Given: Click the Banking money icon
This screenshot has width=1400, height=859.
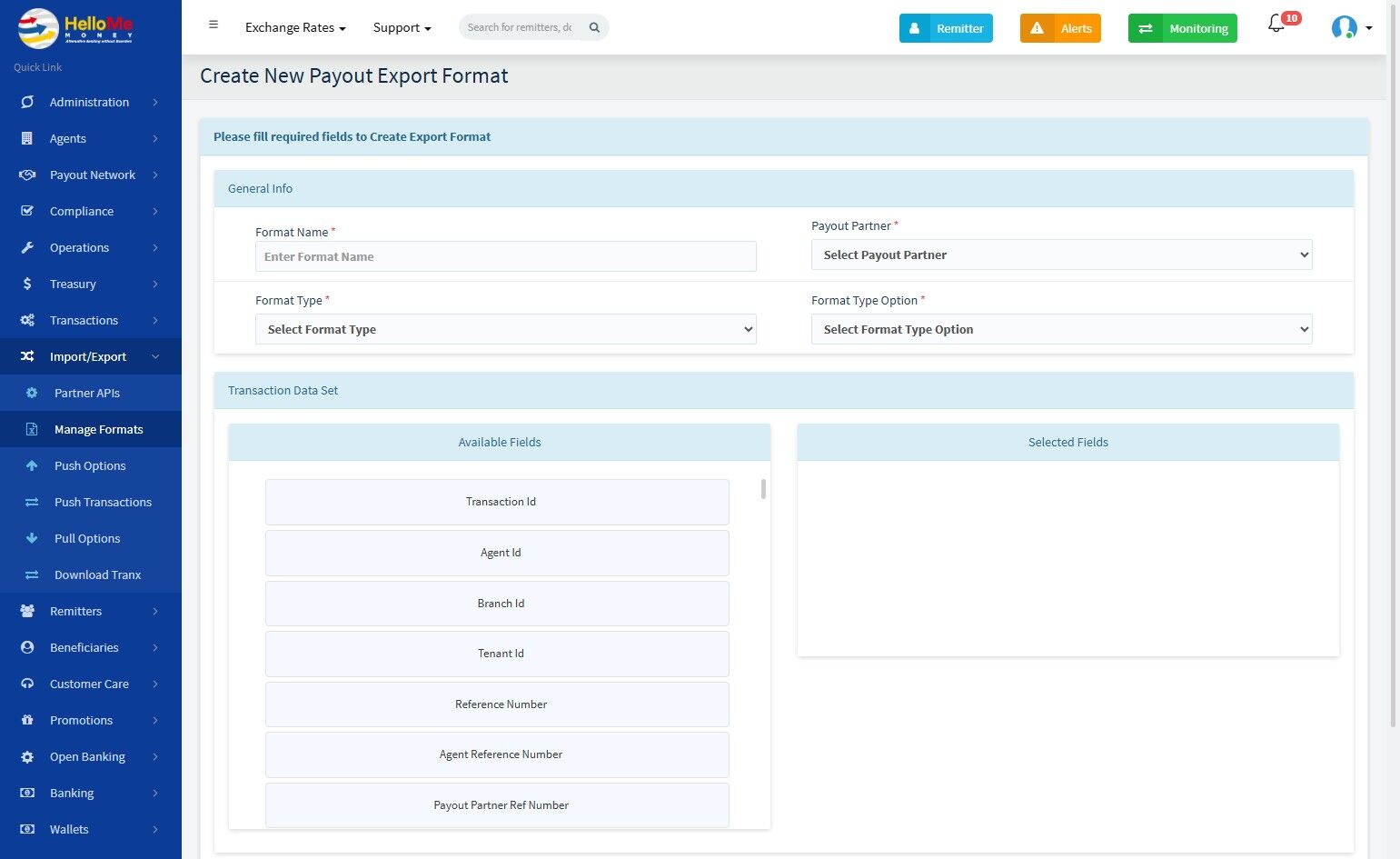Looking at the screenshot, I should (27, 793).
